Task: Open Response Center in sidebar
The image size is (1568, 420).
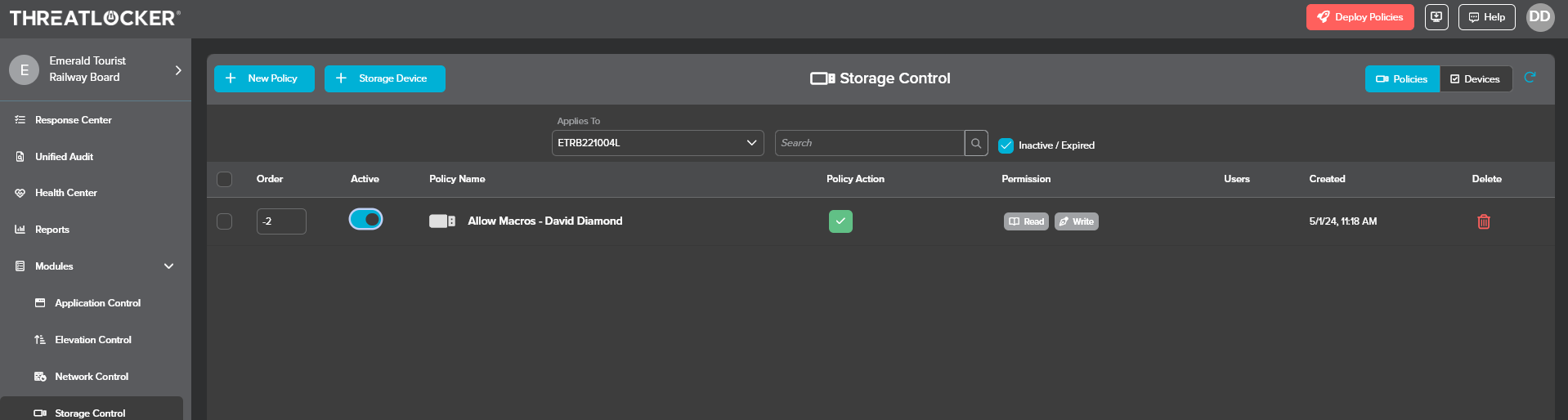Action: (x=74, y=120)
